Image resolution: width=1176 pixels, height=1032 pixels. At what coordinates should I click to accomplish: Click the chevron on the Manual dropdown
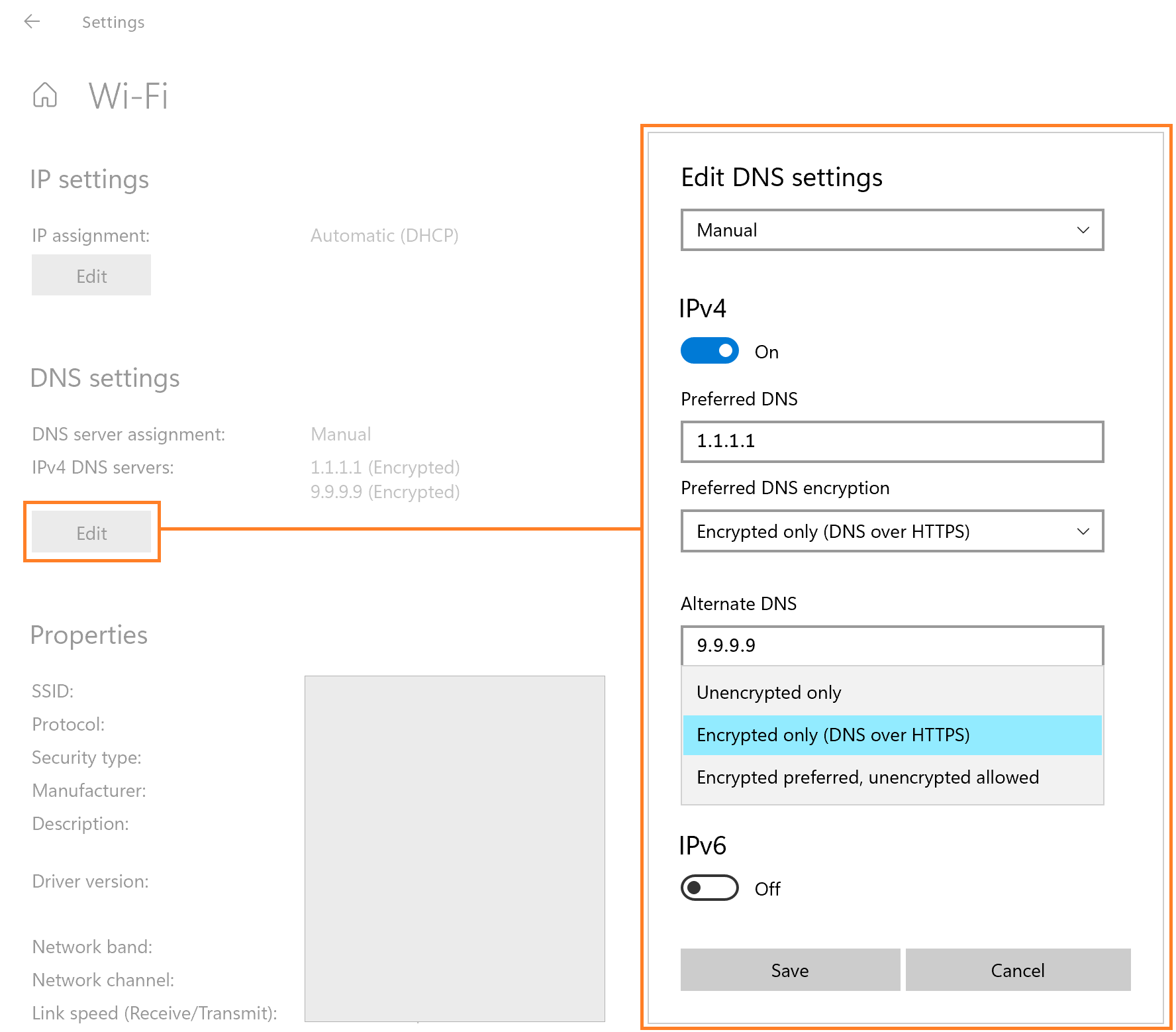[x=1083, y=230]
